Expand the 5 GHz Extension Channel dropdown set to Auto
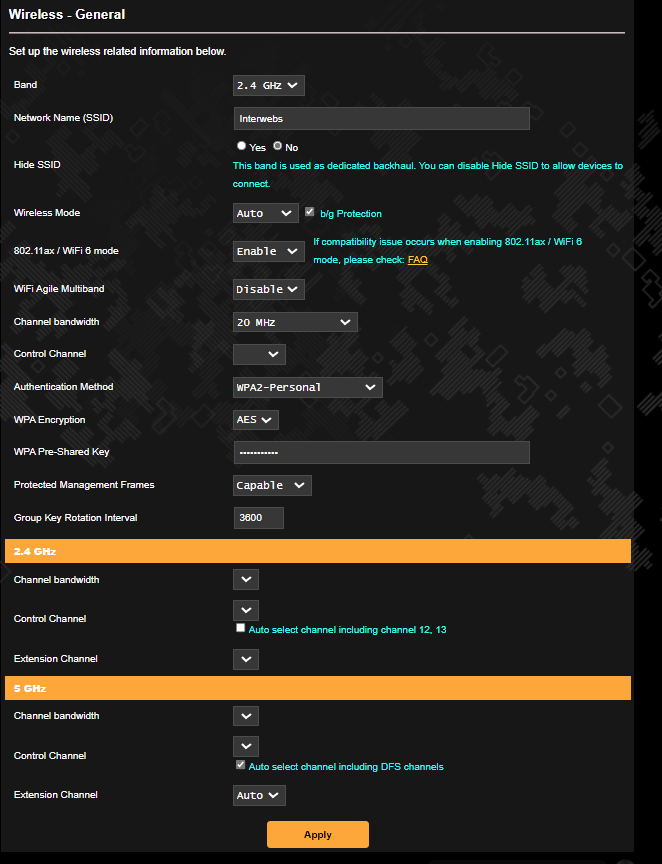Screen dimensions: 662x864 tap(258, 795)
